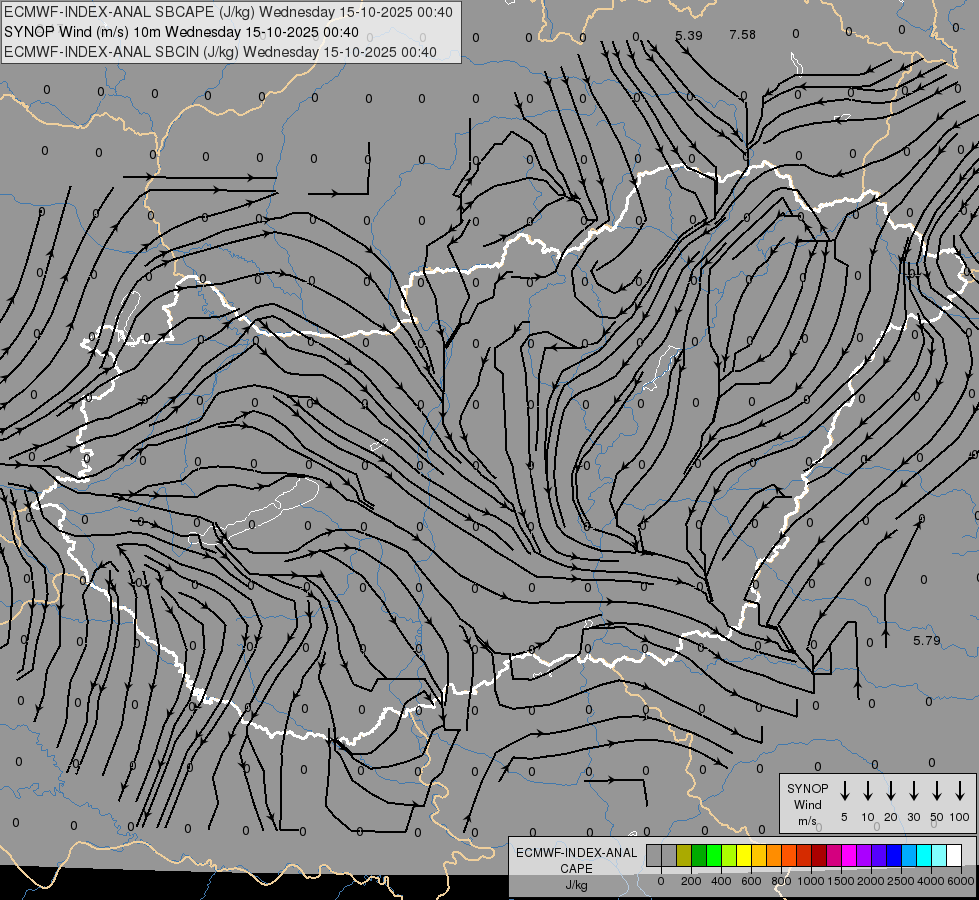This screenshot has width=979, height=900.
Task: Select the bright magenta CAPE legend swatch
Action: click(849, 855)
